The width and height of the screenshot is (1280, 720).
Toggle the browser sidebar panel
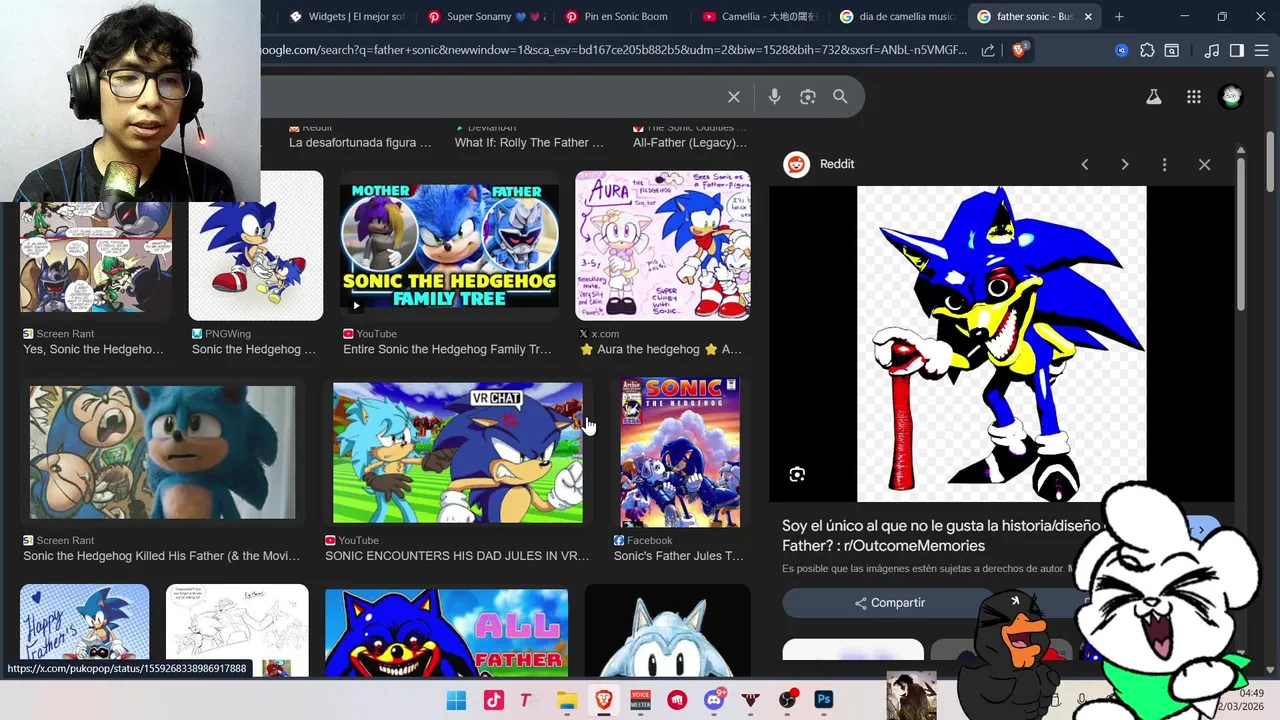click(x=1236, y=50)
